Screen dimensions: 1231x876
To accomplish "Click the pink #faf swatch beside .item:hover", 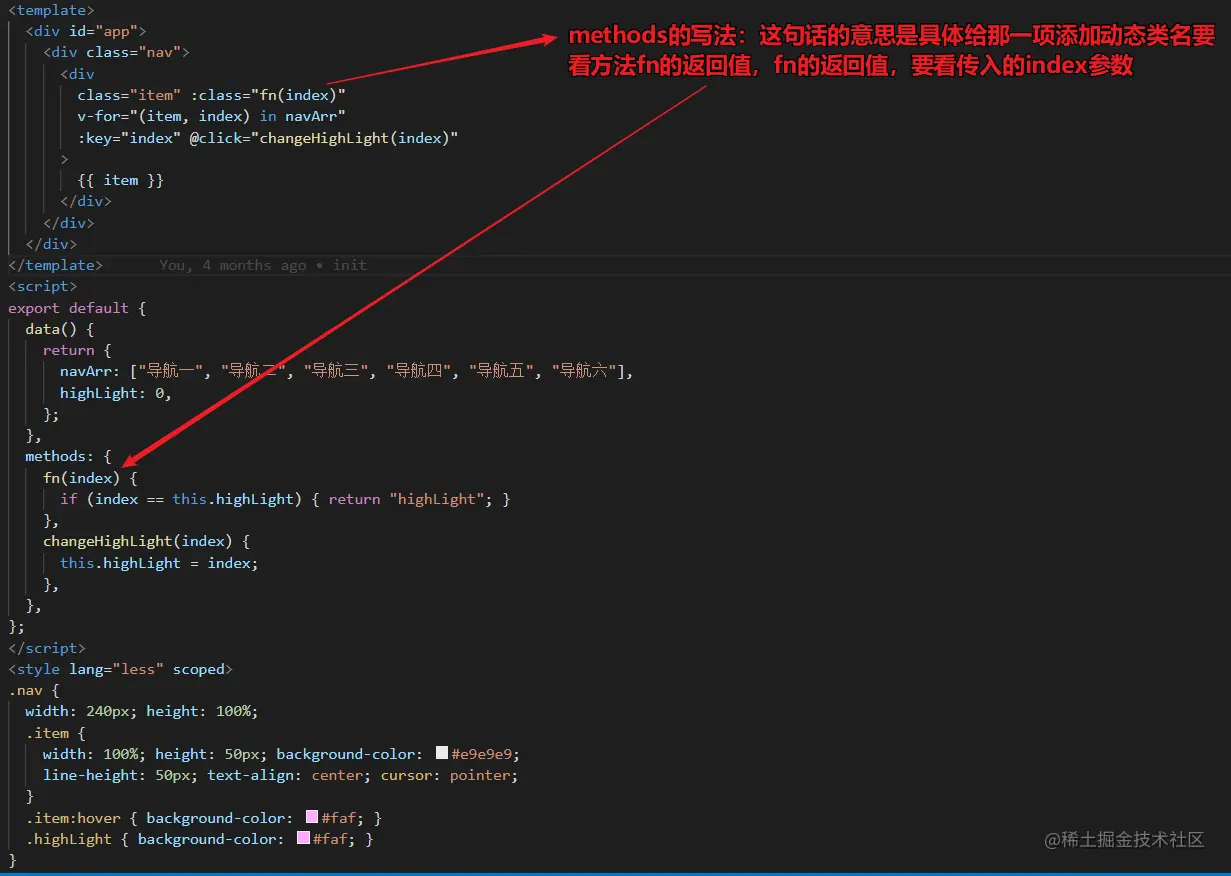I will [x=311, y=817].
